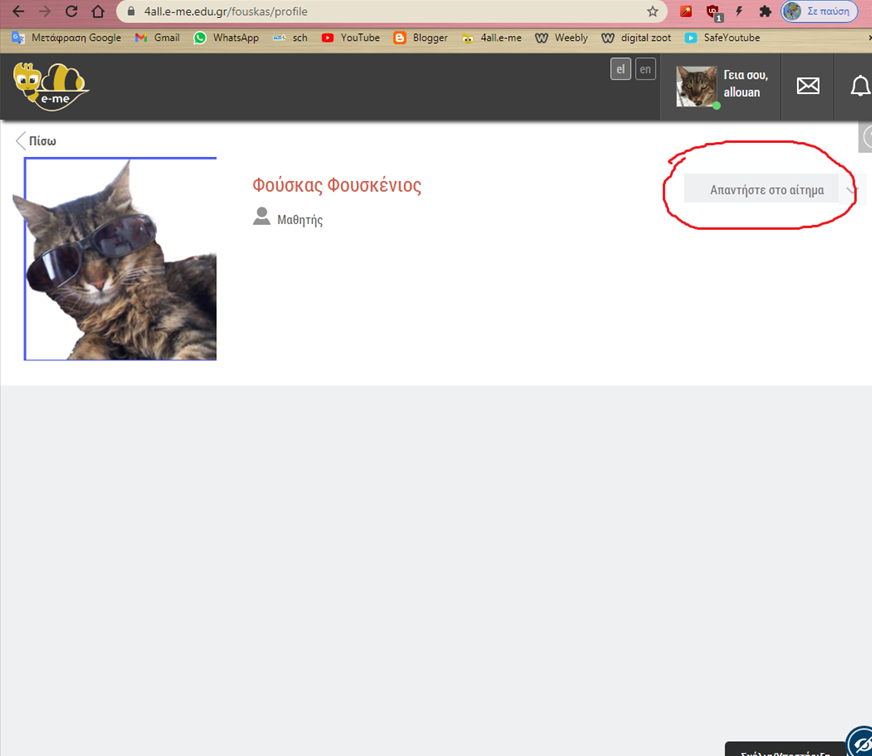Go back using the Πίσω link
The image size is (872, 756).
pos(42,141)
